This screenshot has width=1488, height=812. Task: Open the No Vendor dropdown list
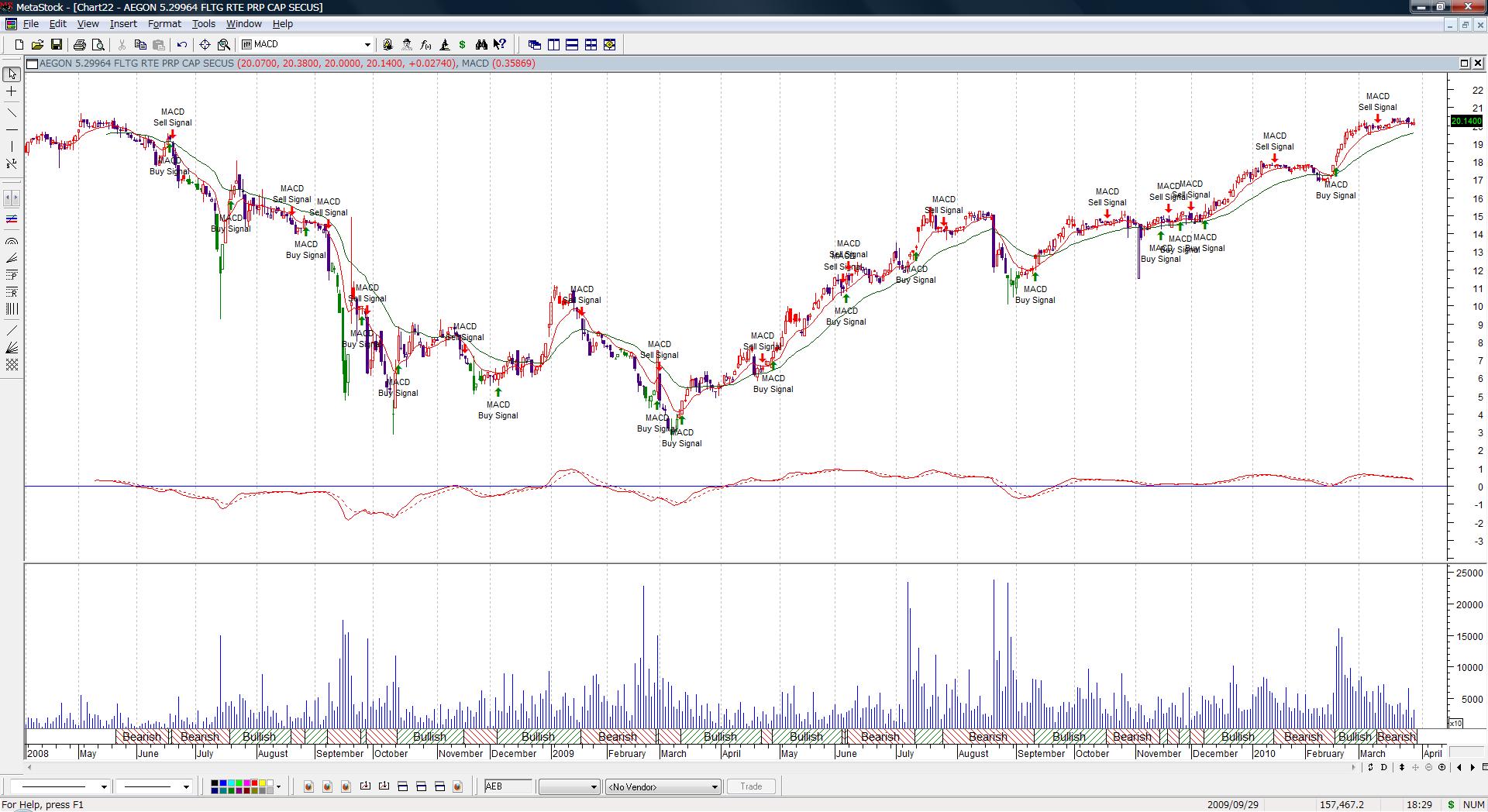[x=714, y=787]
